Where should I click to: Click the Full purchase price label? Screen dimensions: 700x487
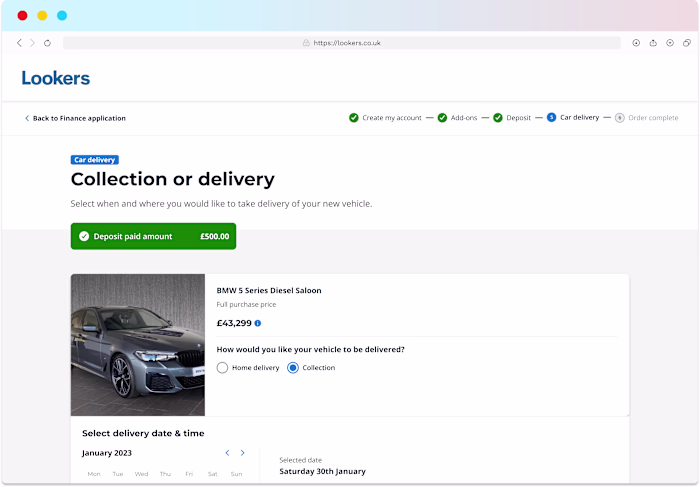click(x=246, y=304)
